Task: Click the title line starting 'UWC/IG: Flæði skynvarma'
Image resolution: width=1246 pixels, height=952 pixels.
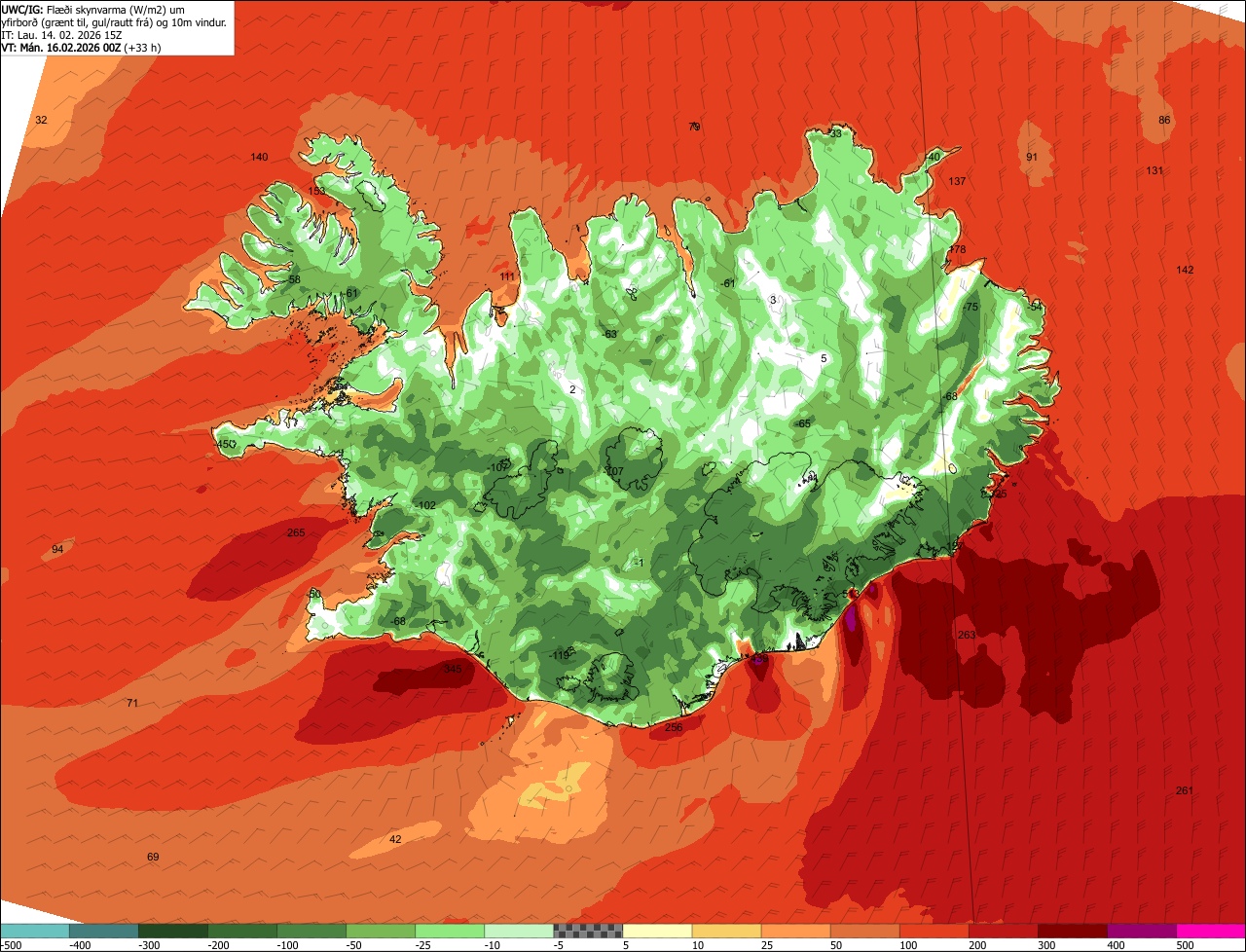Action: [x=94, y=10]
